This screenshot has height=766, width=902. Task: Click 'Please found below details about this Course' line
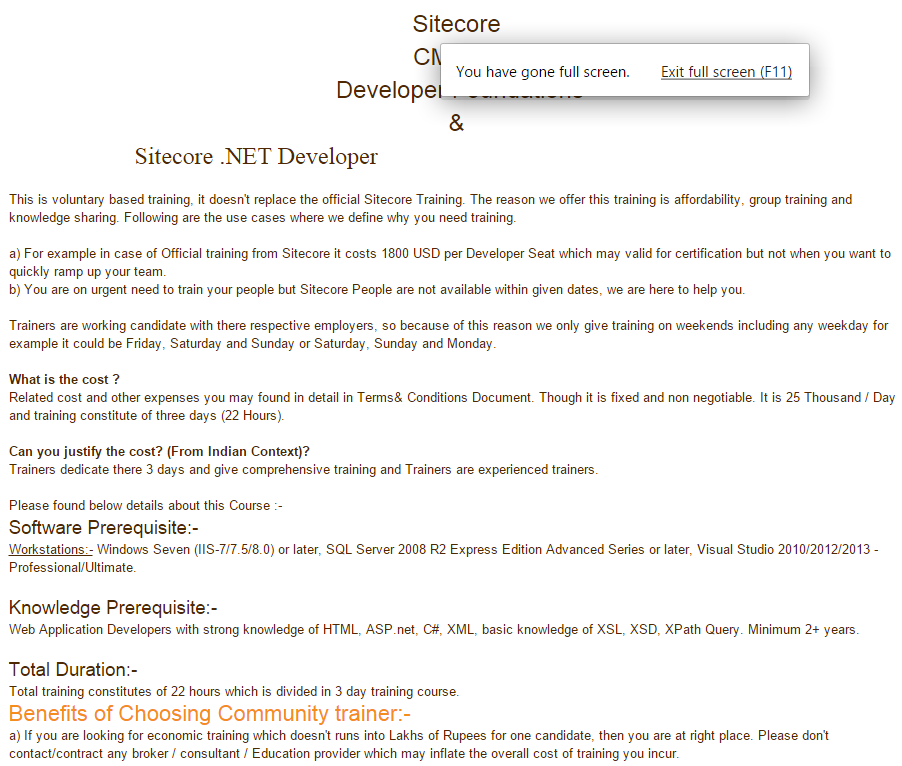tap(146, 505)
